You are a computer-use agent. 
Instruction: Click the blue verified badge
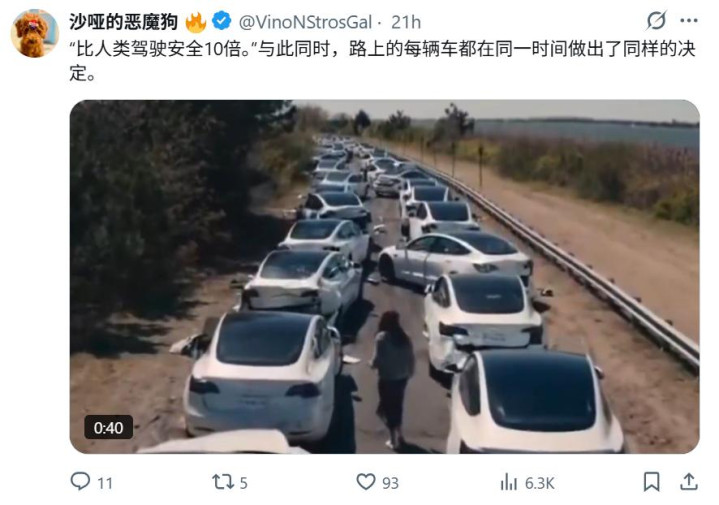coord(222,21)
